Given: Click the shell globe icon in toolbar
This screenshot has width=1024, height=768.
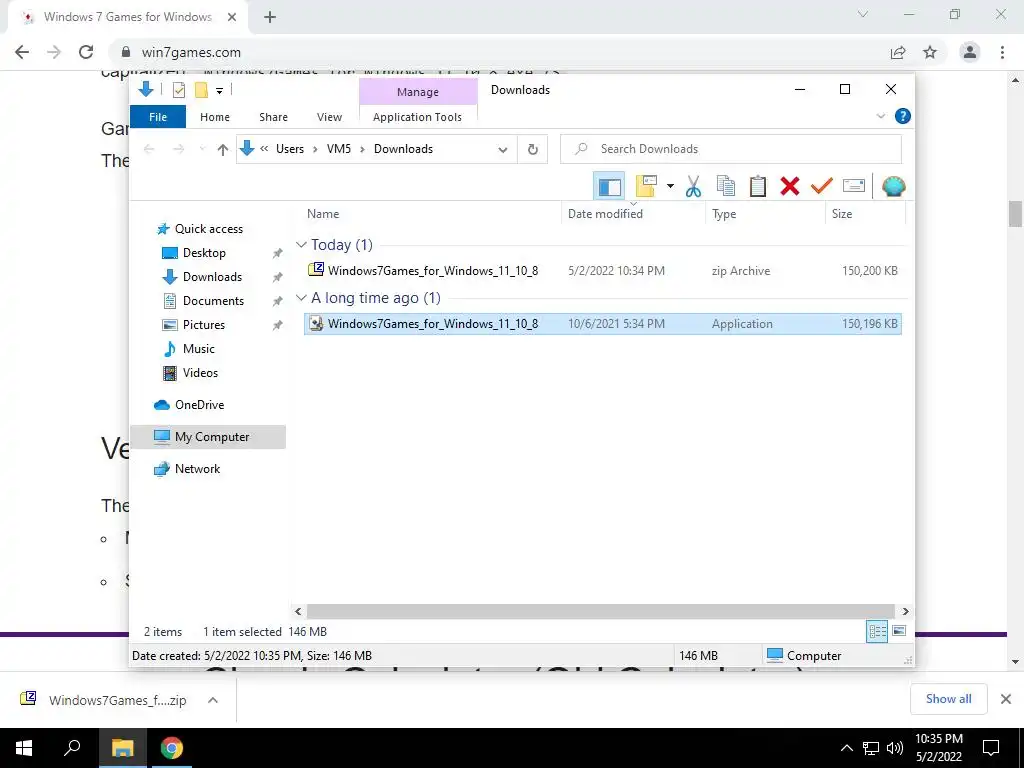Looking at the screenshot, I should 893,186.
